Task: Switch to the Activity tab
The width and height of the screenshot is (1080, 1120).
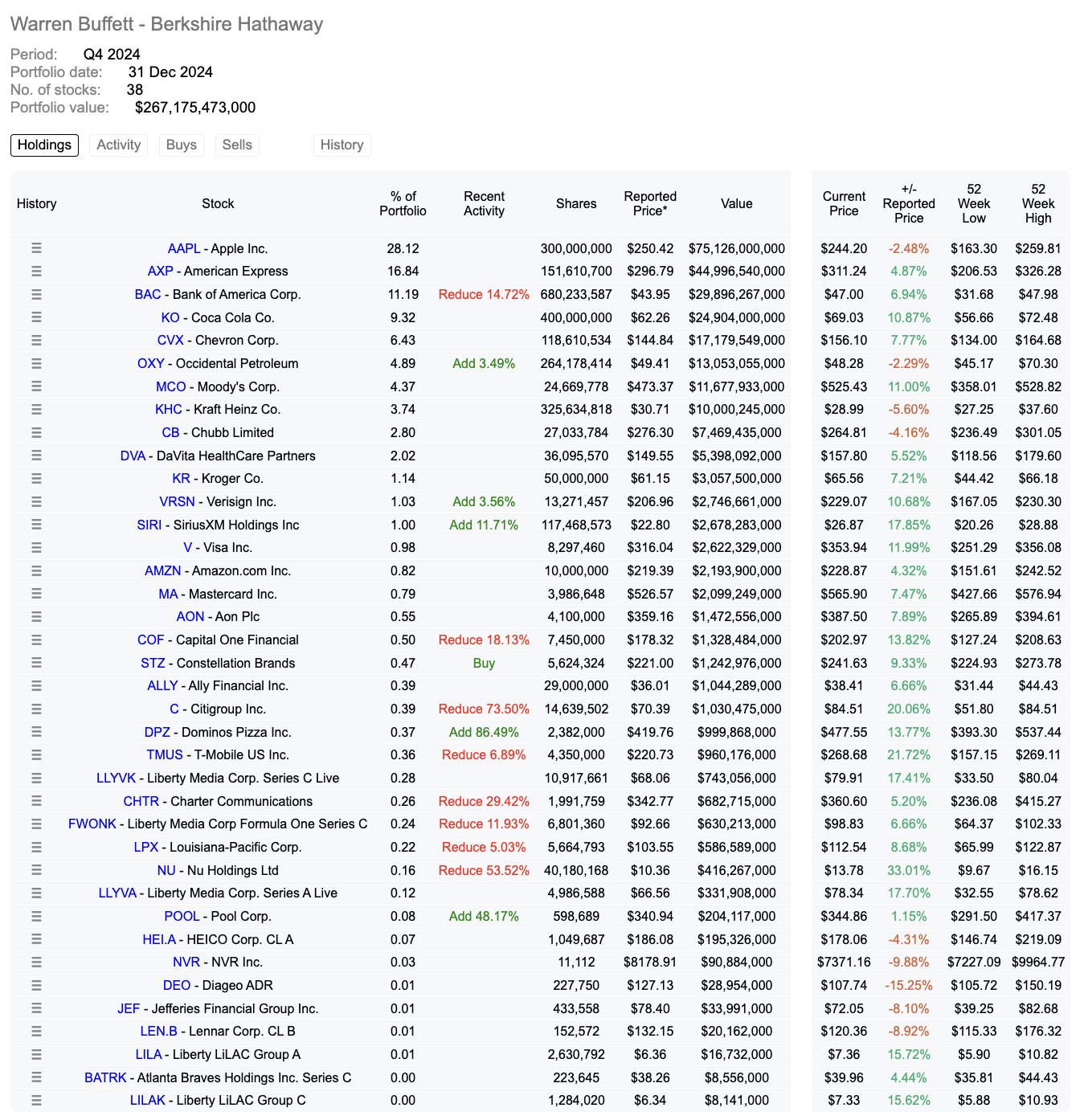Action: [118, 145]
